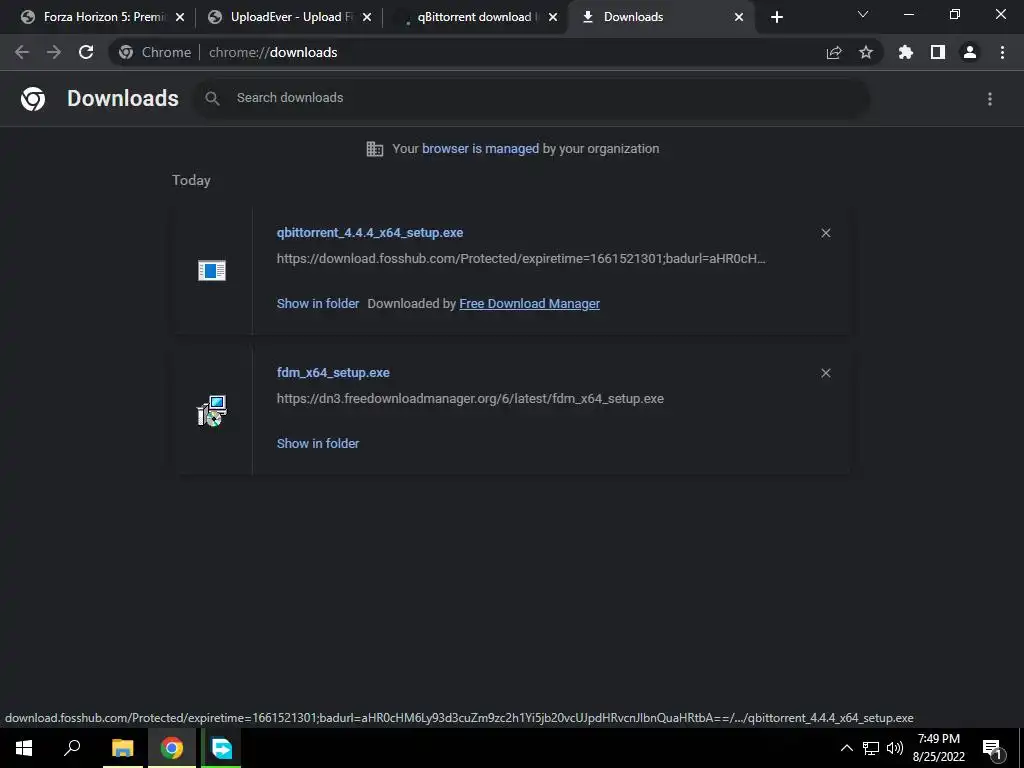Viewport: 1024px width, 768px height.
Task: Click the managed organization building icon
Action: pos(375,149)
